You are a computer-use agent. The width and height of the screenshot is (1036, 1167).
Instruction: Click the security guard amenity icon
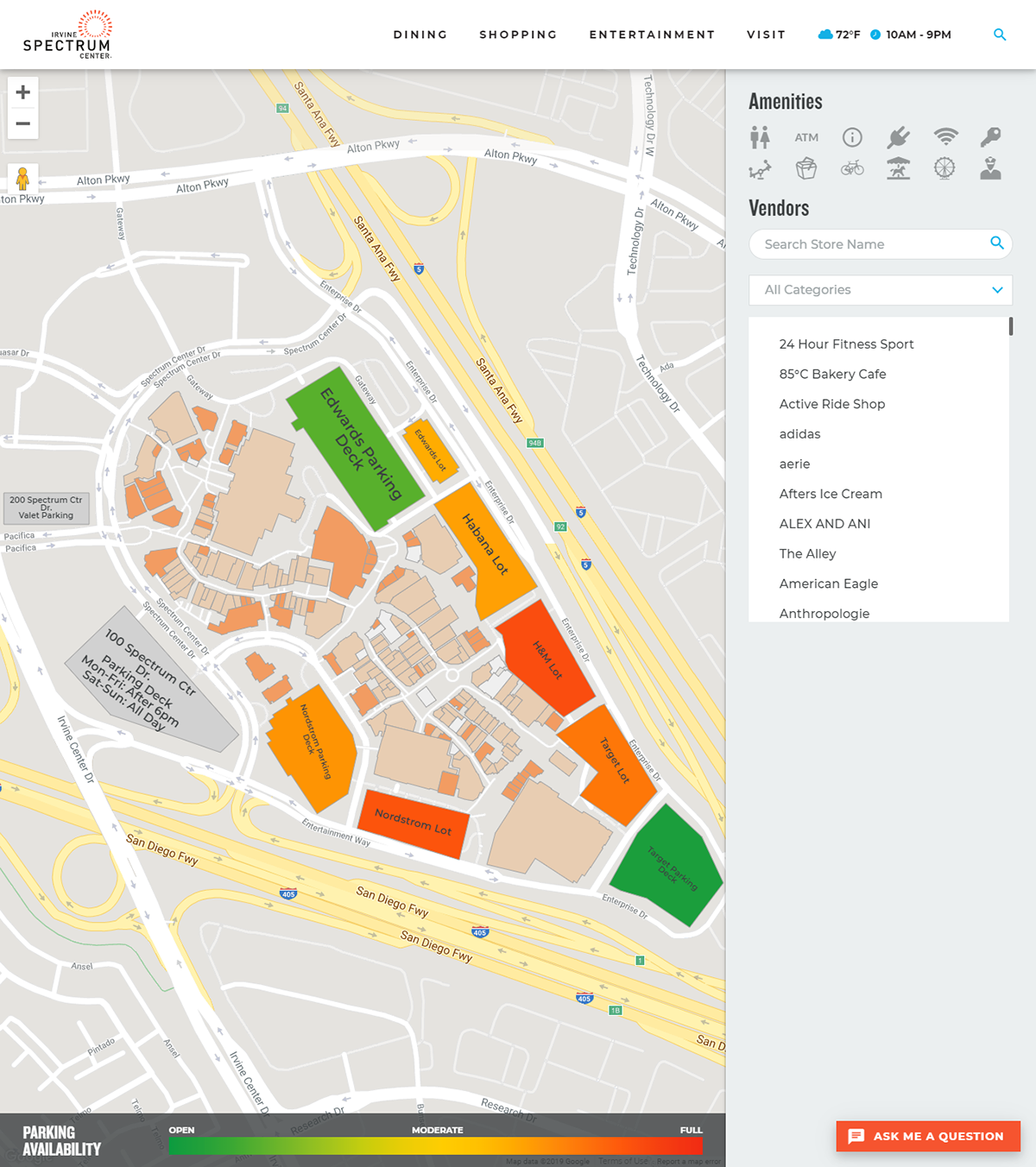[991, 169]
